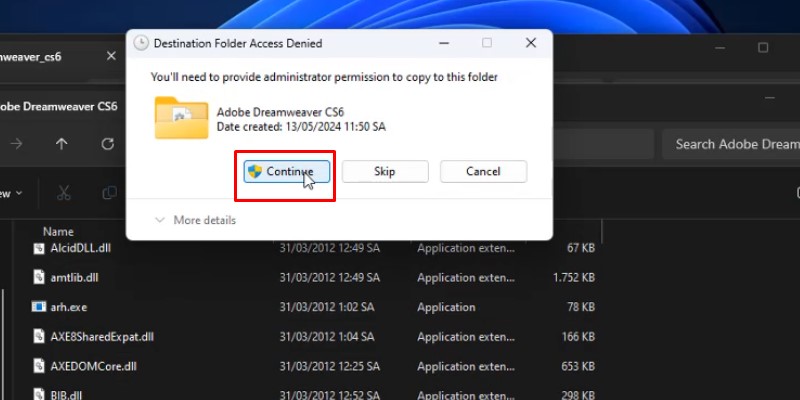This screenshot has height=400, width=800.
Task: Click the Search Adobe Dreamweaver search box
Action: tap(735, 144)
